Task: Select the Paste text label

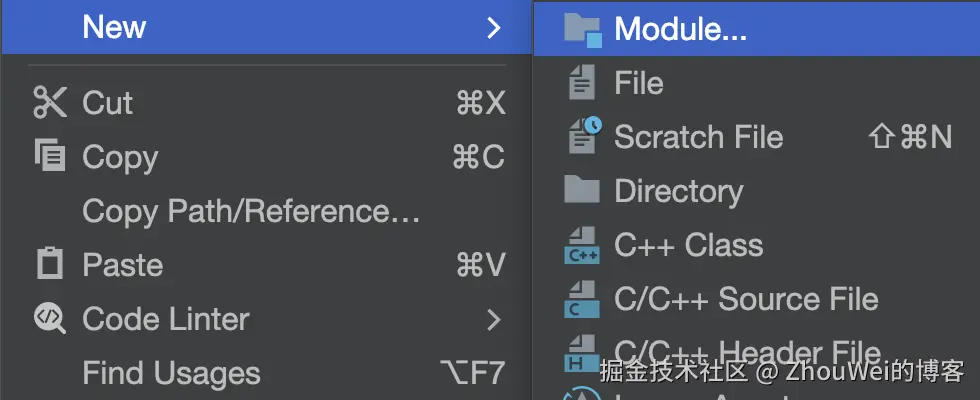Action: click(x=122, y=265)
